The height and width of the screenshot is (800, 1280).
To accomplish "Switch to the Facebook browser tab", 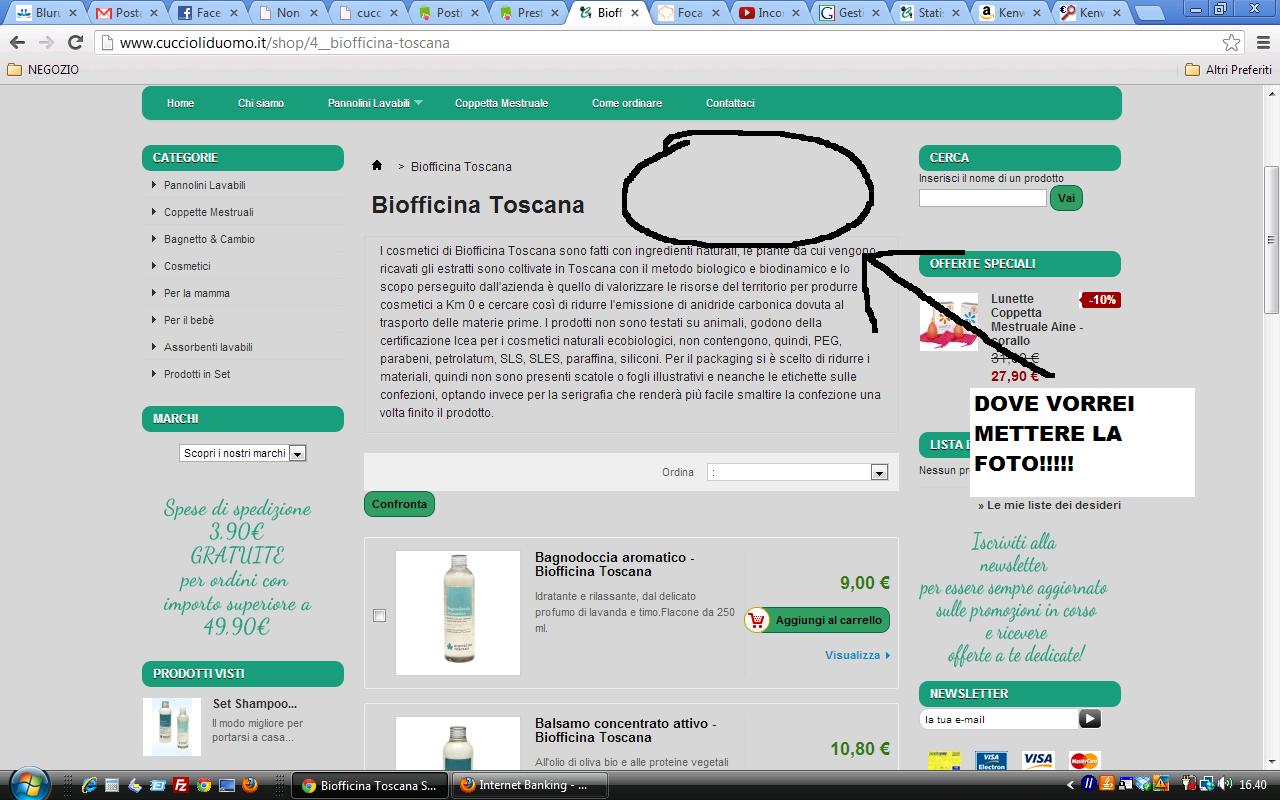I will pyautogui.click(x=208, y=13).
